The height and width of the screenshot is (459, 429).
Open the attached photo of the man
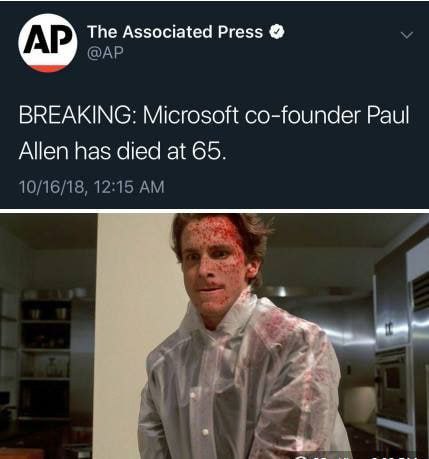point(214,336)
